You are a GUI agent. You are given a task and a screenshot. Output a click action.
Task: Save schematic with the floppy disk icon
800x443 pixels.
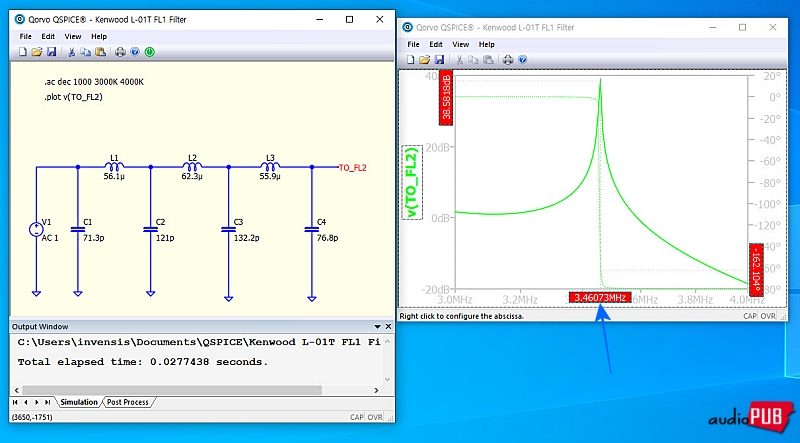(51, 52)
